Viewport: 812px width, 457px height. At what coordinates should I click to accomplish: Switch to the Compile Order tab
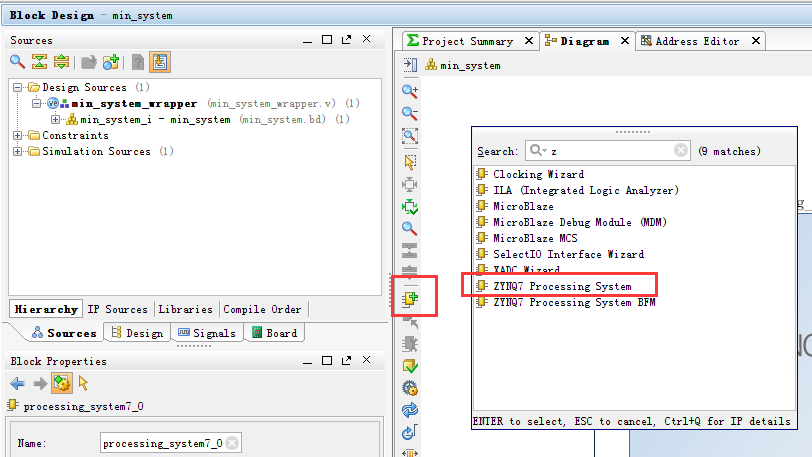(x=262, y=309)
